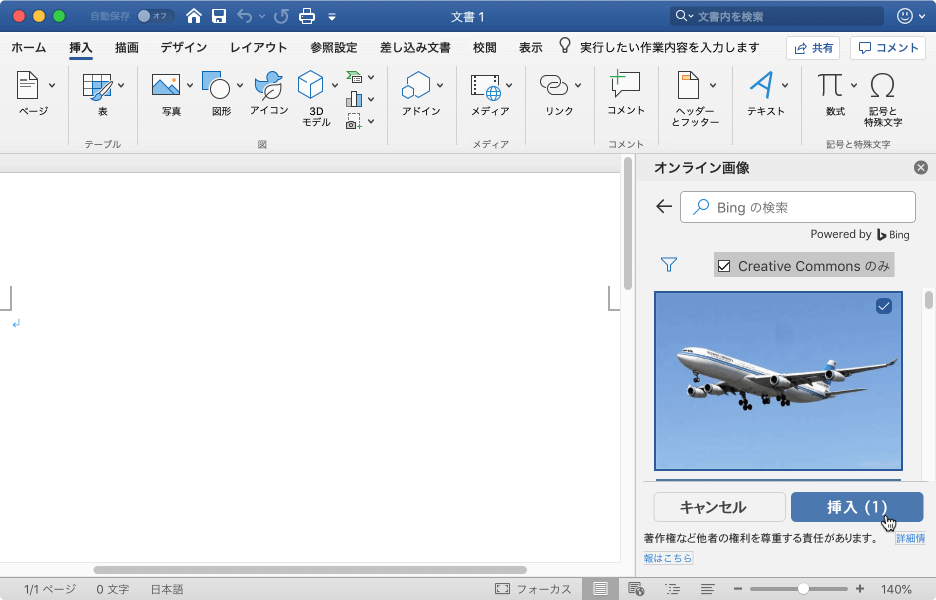
Task: Expand the 写真 dropdown arrow
Action: pos(190,85)
